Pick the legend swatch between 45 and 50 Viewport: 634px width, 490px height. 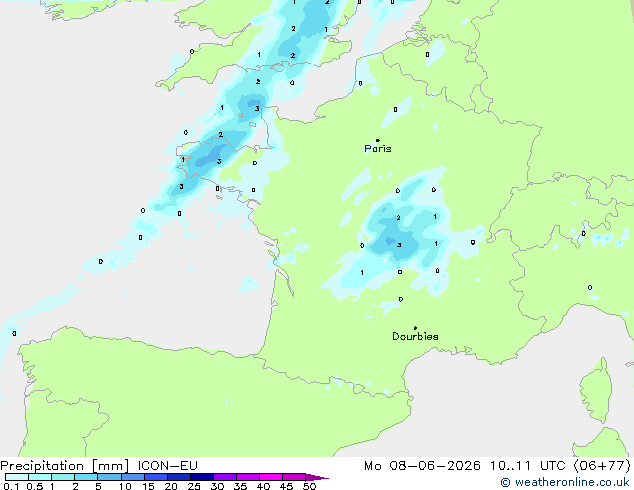pos(294,477)
